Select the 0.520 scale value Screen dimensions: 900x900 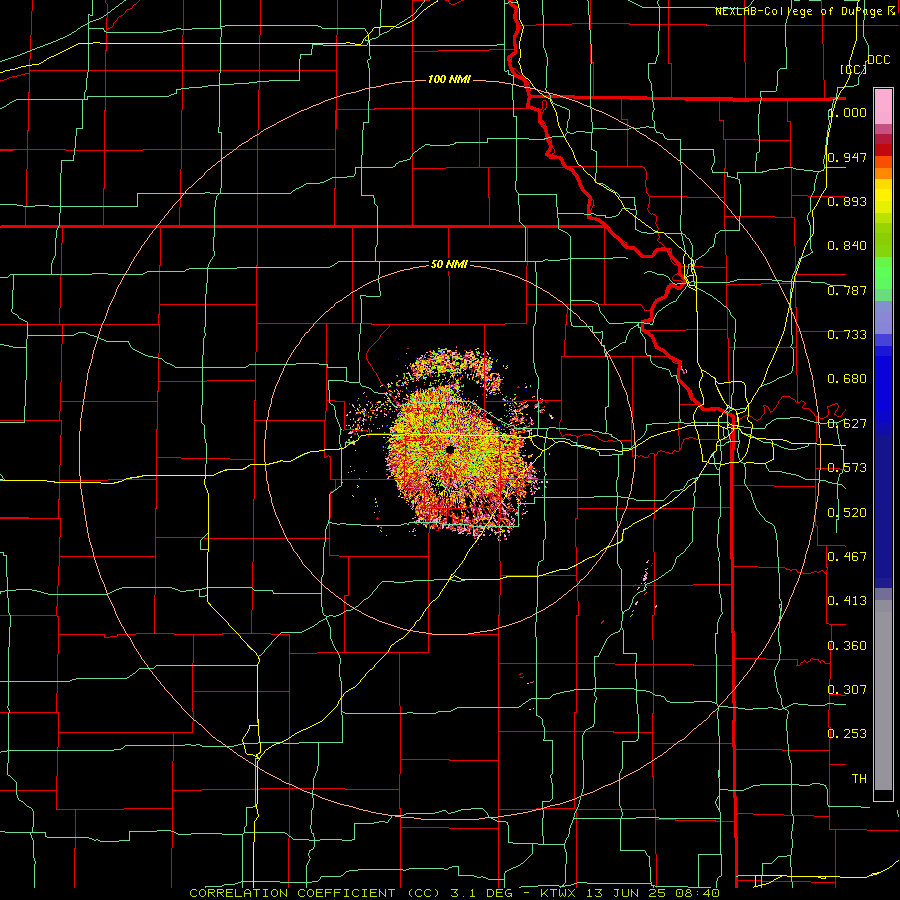click(x=847, y=512)
